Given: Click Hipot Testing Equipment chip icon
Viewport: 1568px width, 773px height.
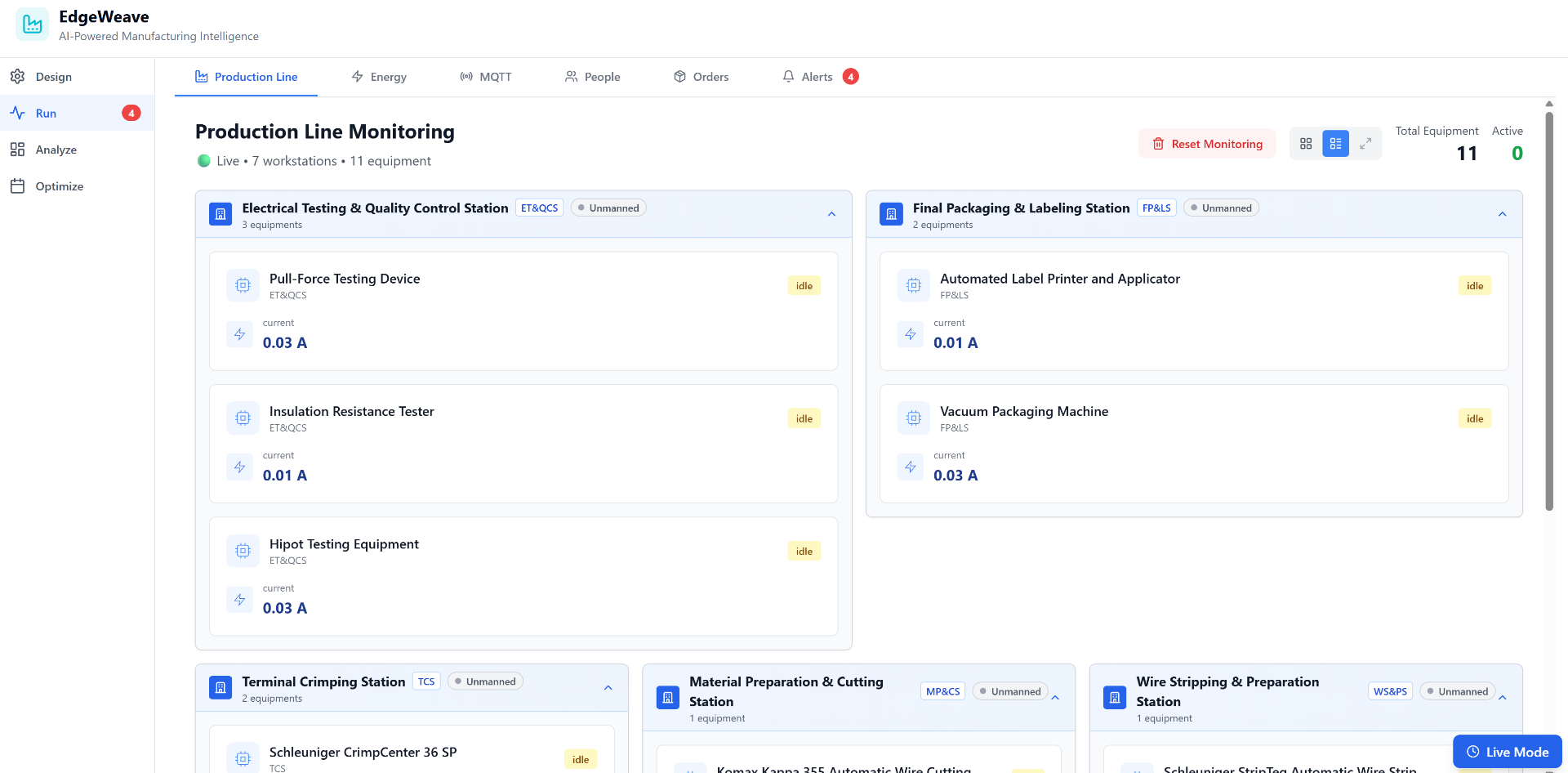Looking at the screenshot, I should (x=243, y=551).
